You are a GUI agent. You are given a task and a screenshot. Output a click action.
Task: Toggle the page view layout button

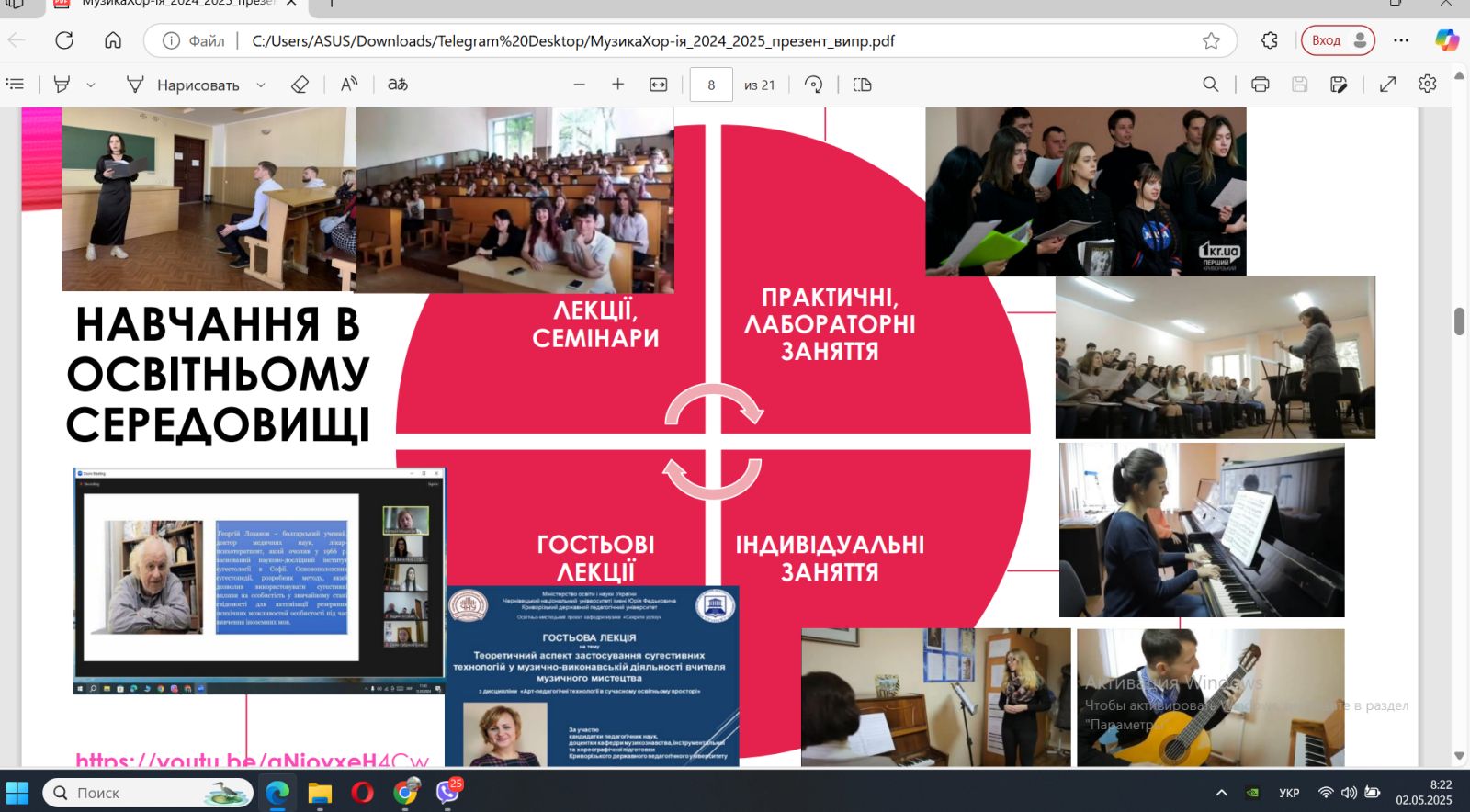pyautogui.click(x=862, y=85)
